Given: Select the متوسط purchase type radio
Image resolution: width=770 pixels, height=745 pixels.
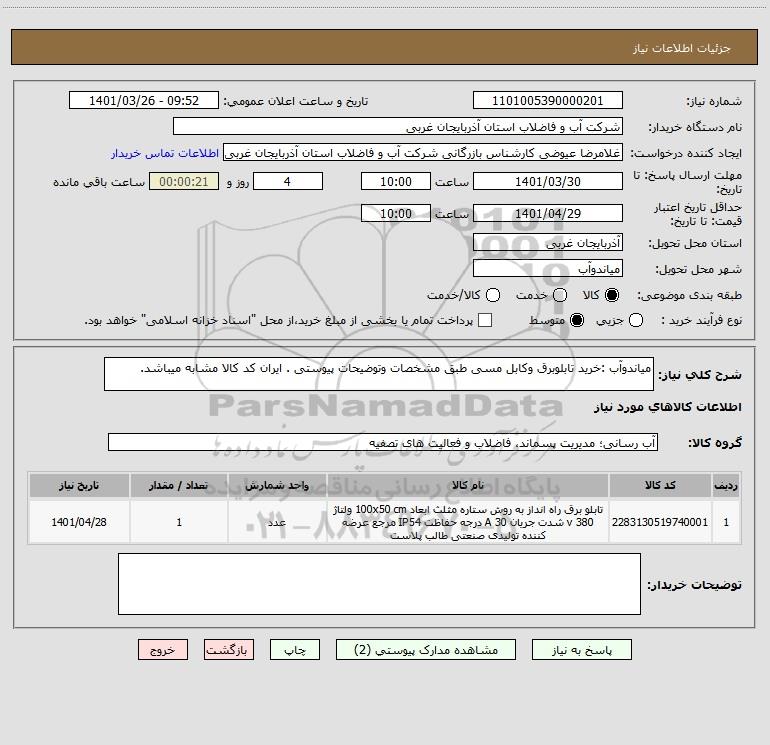Looking at the screenshot, I should tap(577, 320).
